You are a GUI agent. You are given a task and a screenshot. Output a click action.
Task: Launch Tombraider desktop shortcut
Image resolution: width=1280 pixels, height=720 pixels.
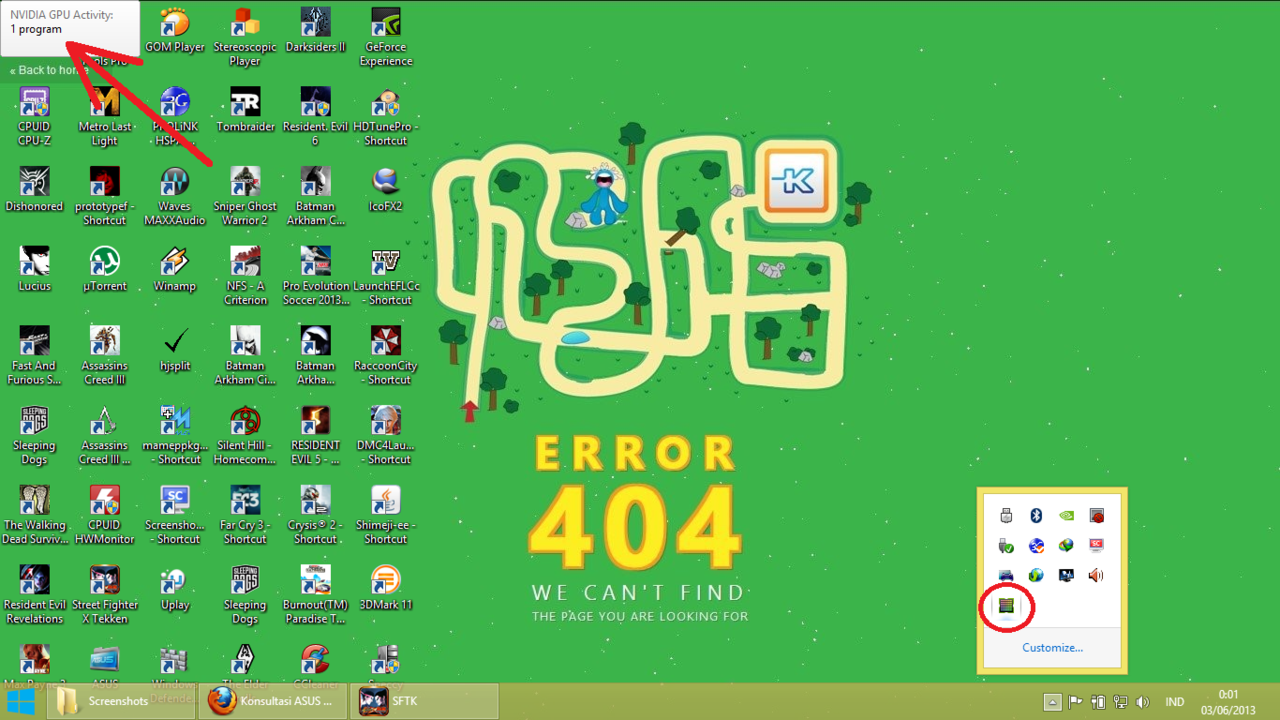(x=245, y=110)
